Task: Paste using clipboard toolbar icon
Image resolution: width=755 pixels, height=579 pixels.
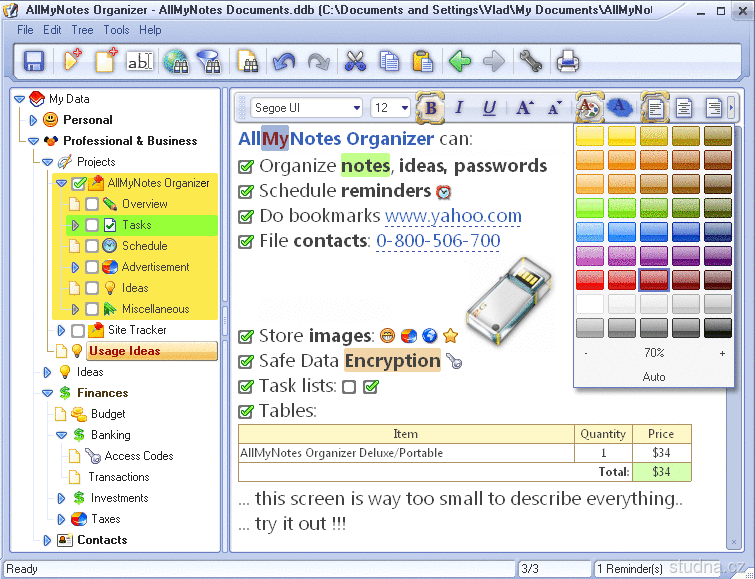Action: [423, 62]
